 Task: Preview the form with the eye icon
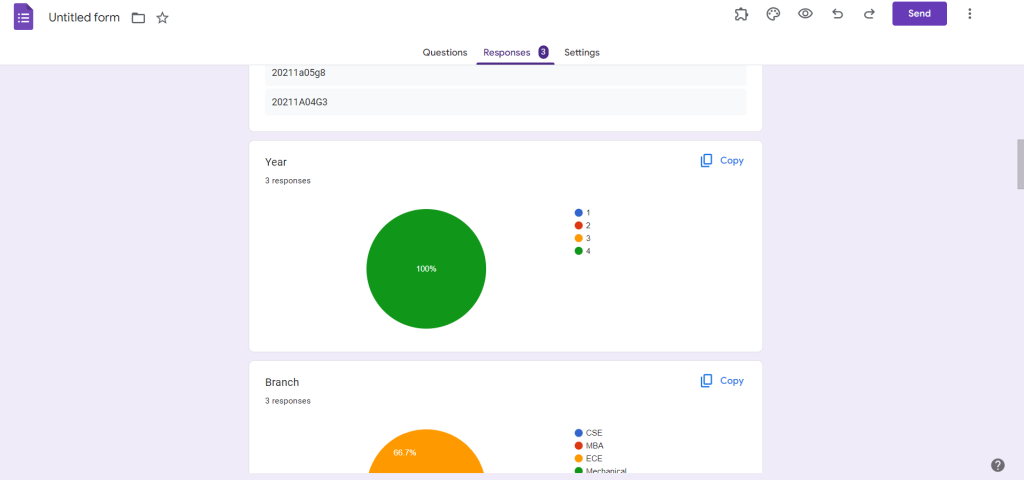(805, 14)
